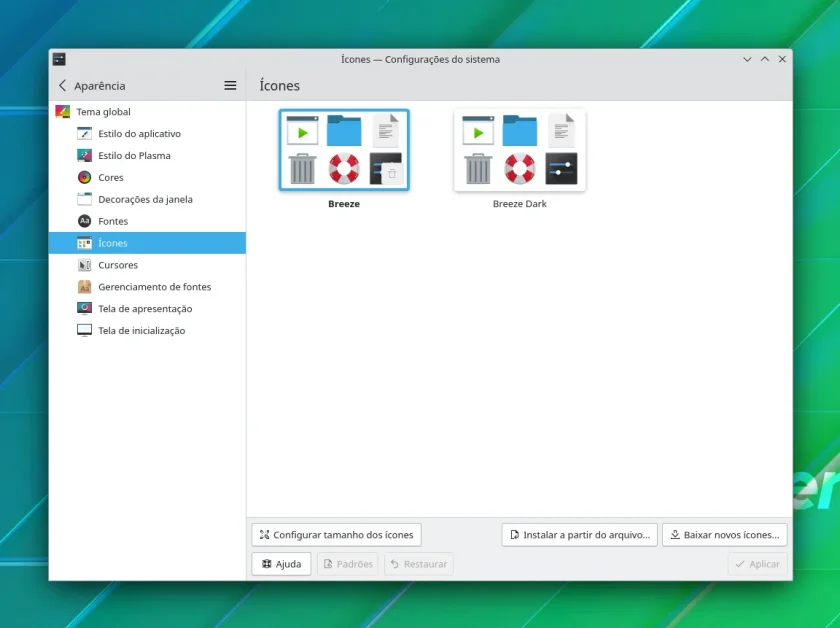Image resolution: width=840 pixels, height=628 pixels.
Task: Click the Decorações da janela icon
Action: [x=85, y=199]
